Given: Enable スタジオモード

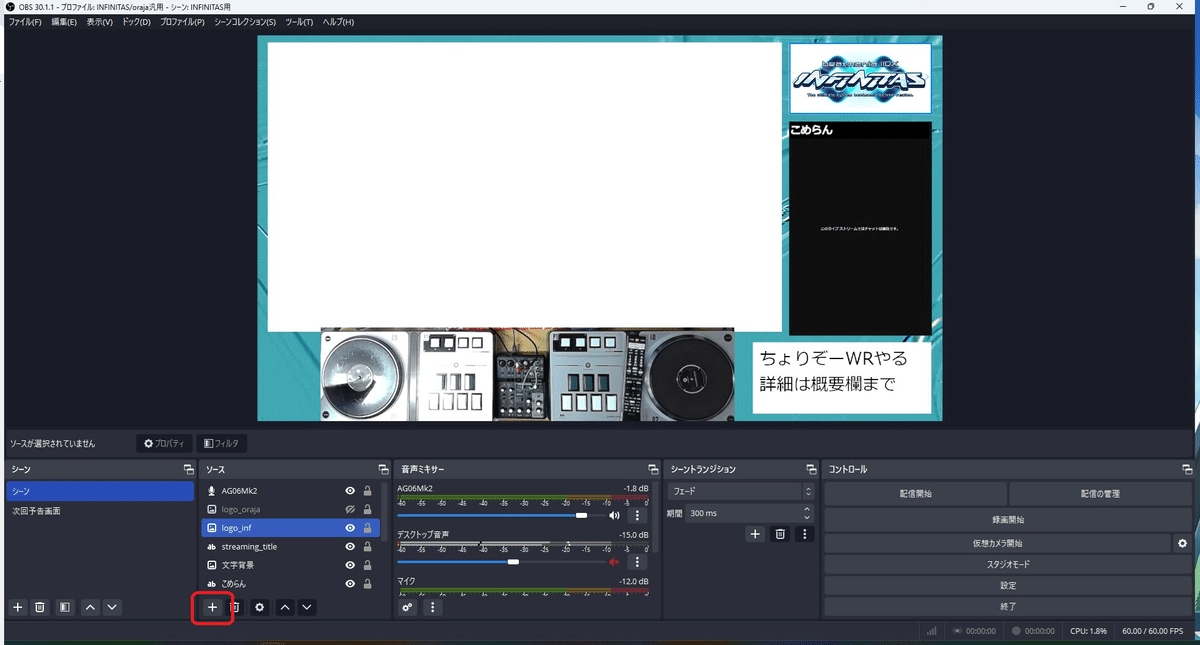Looking at the screenshot, I should click(1008, 564).
